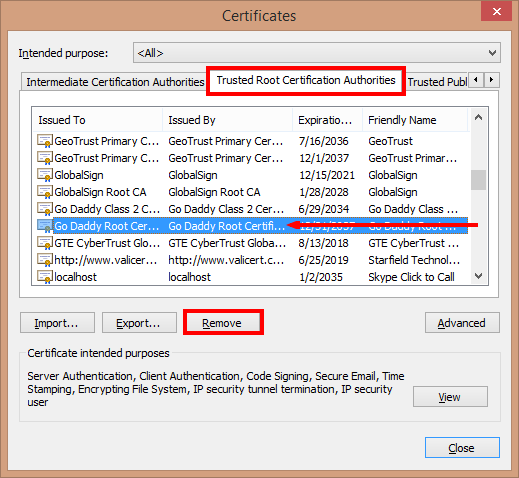Click the Go Daddy Root certificate icon
The width and height of the screenshot is (519, 478).
[x=45, y=226]
